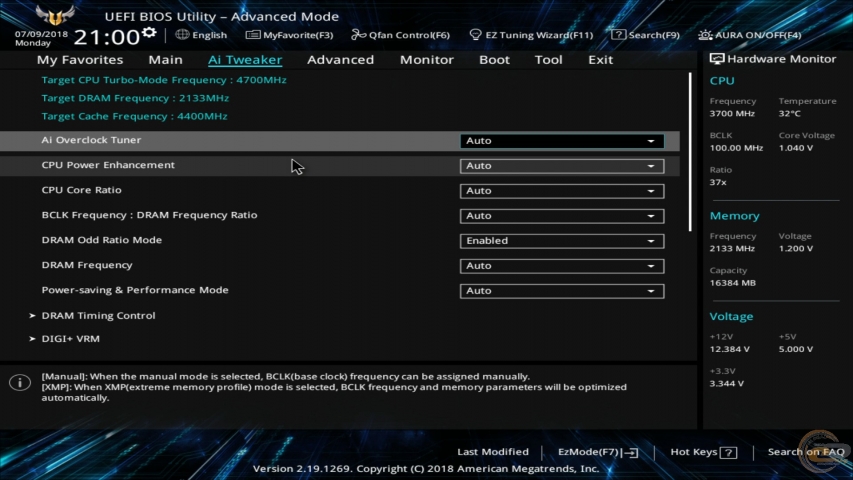Image resolution: width=853 pixels, height=480 pixels.
Task: Open Hot Keys help
Action: click(x=704, y=452)
